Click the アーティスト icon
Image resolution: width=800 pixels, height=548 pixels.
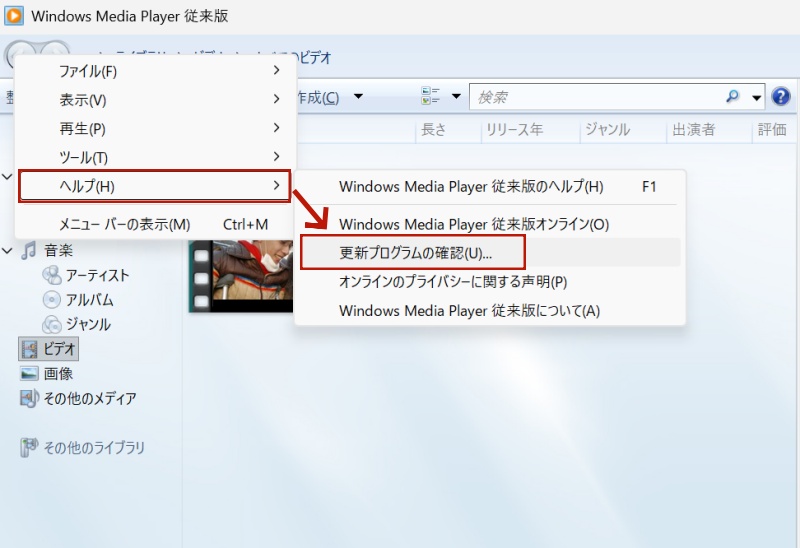coord(52,276)
